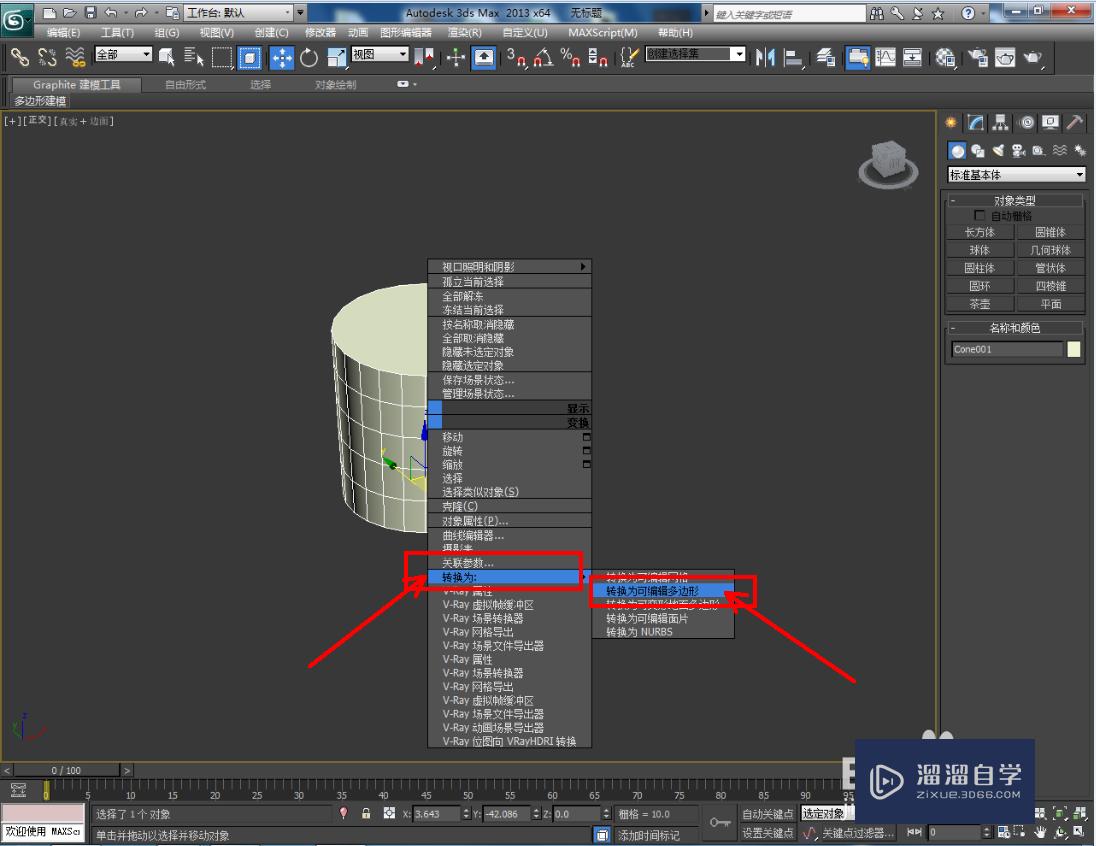Toggle Angle Snap button
Screen dimensions: 1096x846
[543, 57]
